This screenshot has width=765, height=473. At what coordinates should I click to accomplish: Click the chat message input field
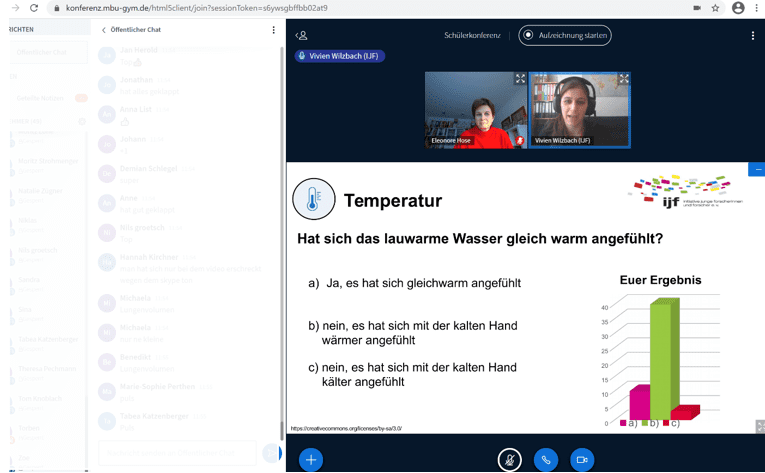point(177,453)
